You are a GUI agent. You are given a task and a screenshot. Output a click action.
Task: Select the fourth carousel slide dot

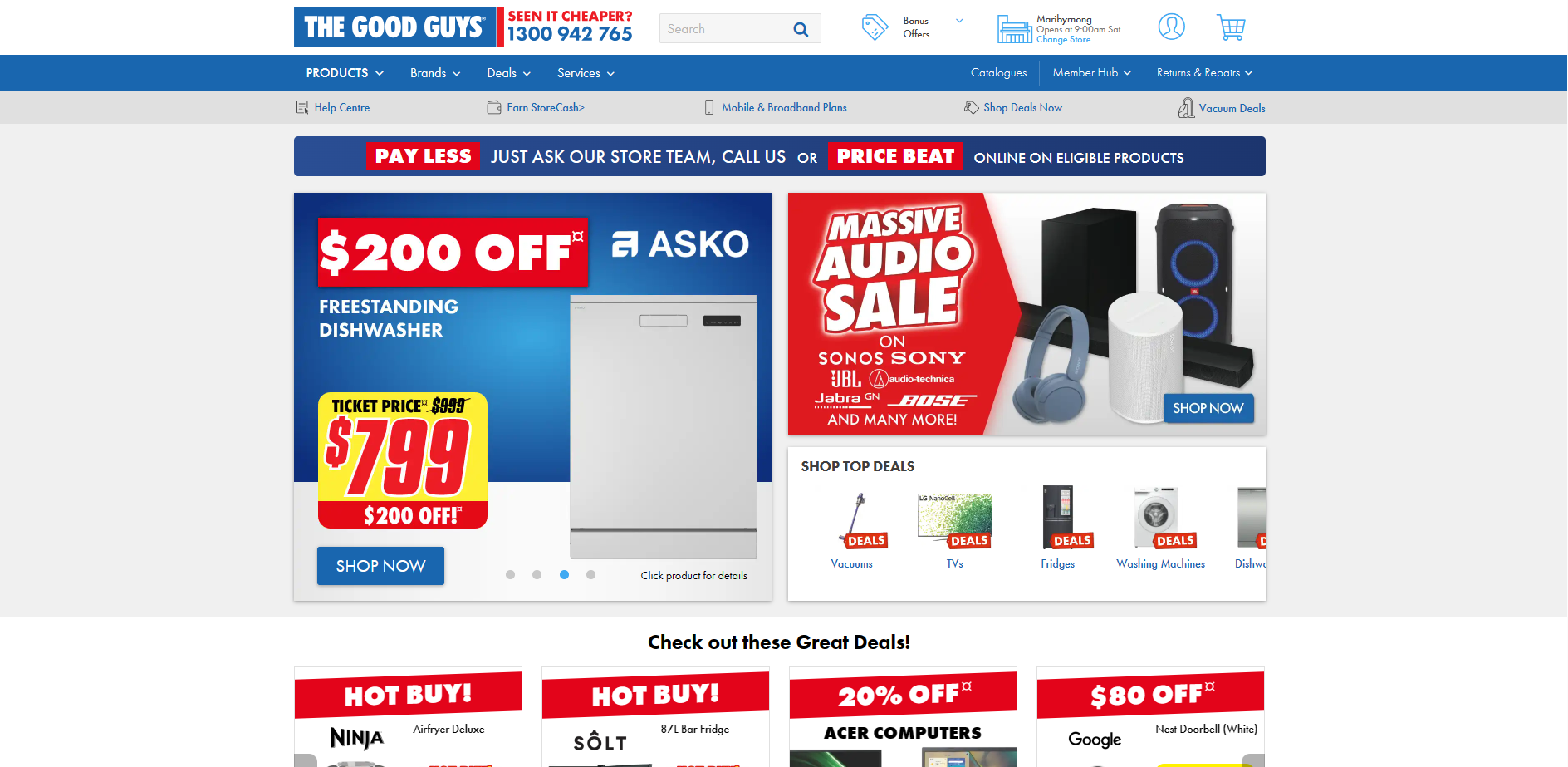(590, 575)
